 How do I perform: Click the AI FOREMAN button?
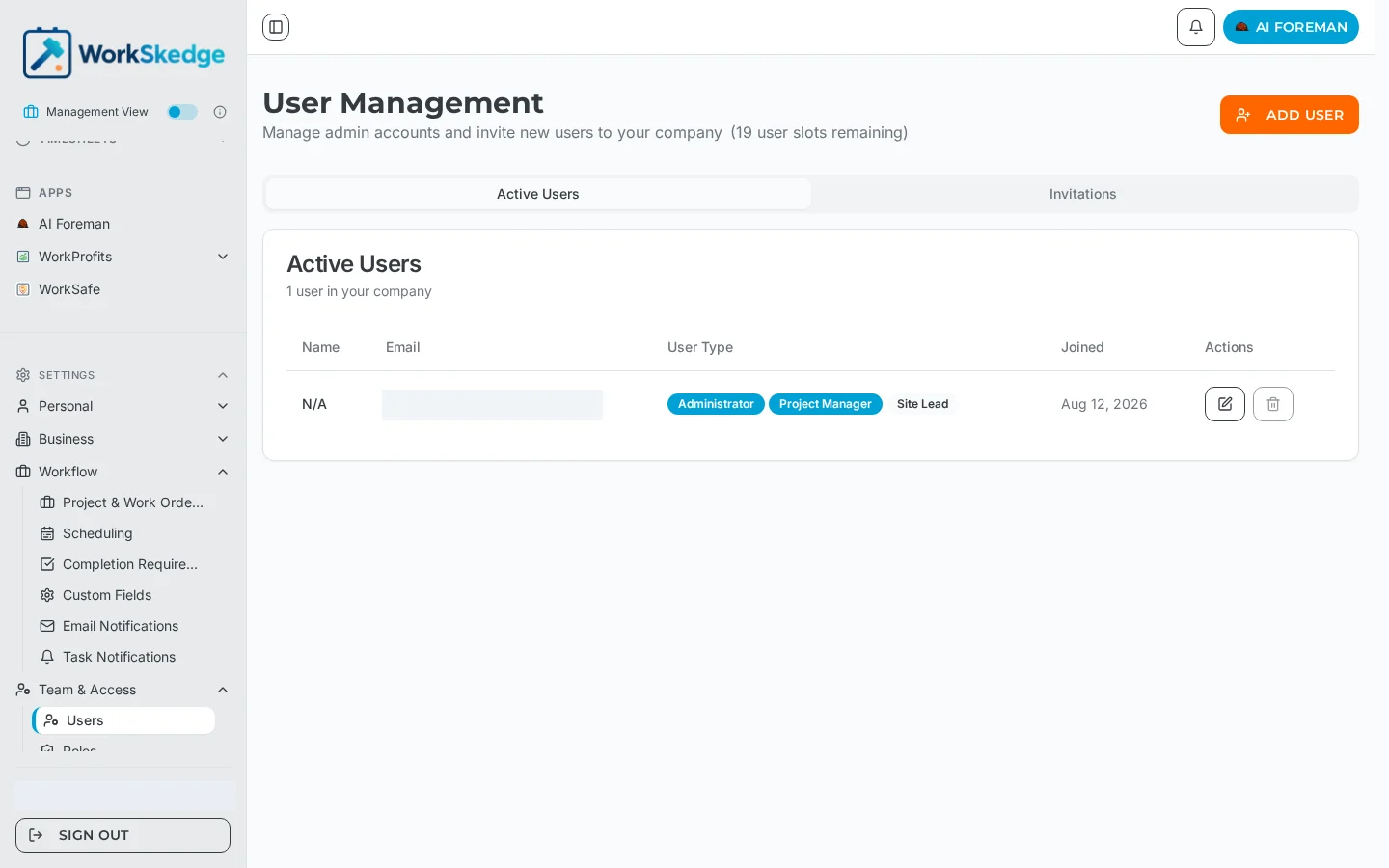coord(1291,27)
